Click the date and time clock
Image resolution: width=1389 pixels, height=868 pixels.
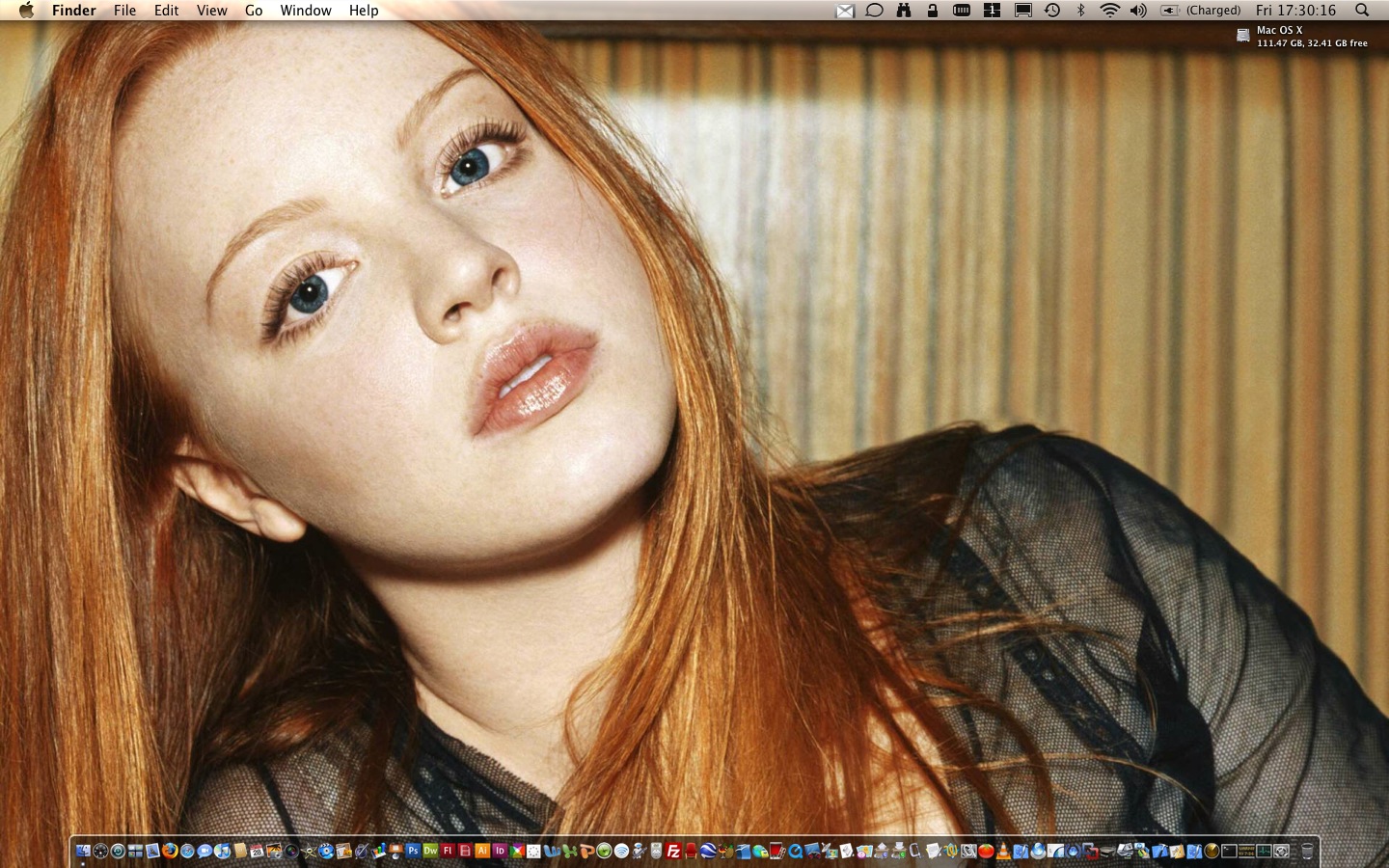[x=1295, y=11]
